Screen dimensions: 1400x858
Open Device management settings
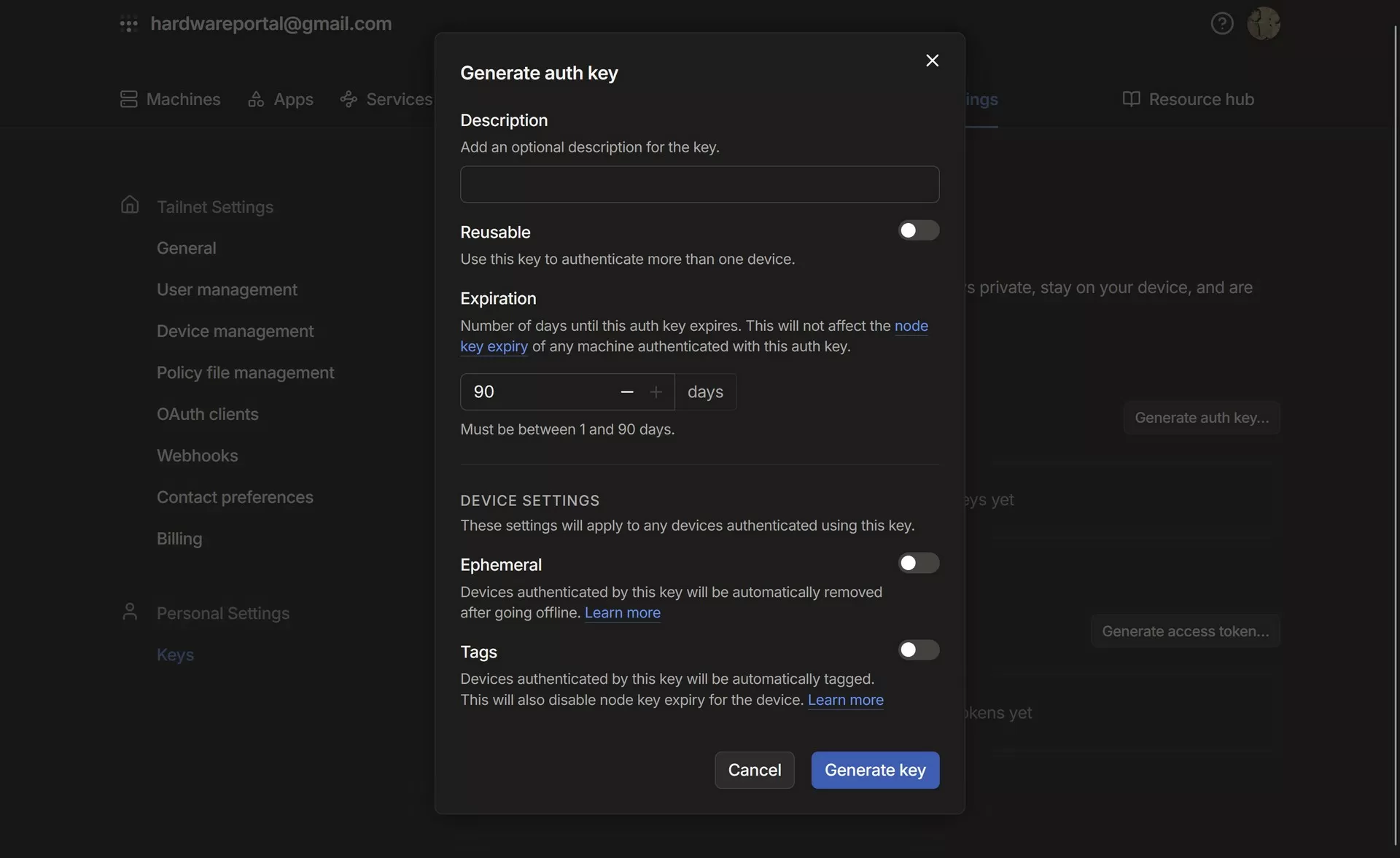[x=235, y=331]
